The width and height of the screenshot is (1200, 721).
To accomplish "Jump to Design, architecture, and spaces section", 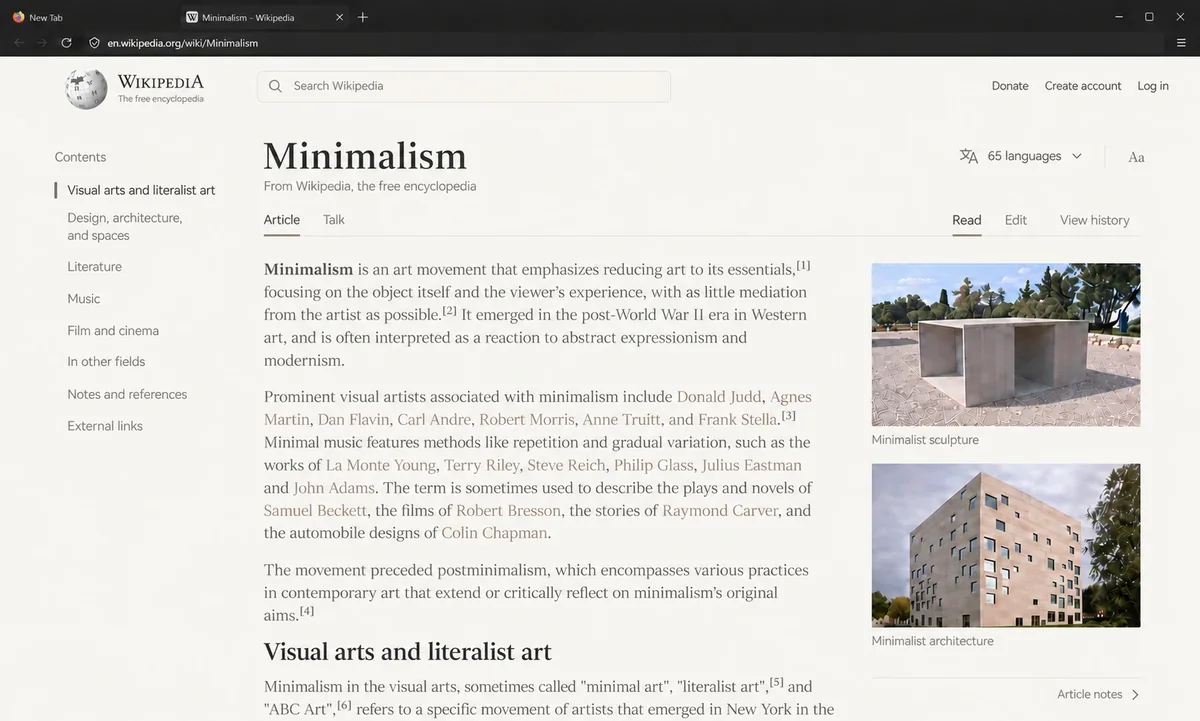I will 125,227.
